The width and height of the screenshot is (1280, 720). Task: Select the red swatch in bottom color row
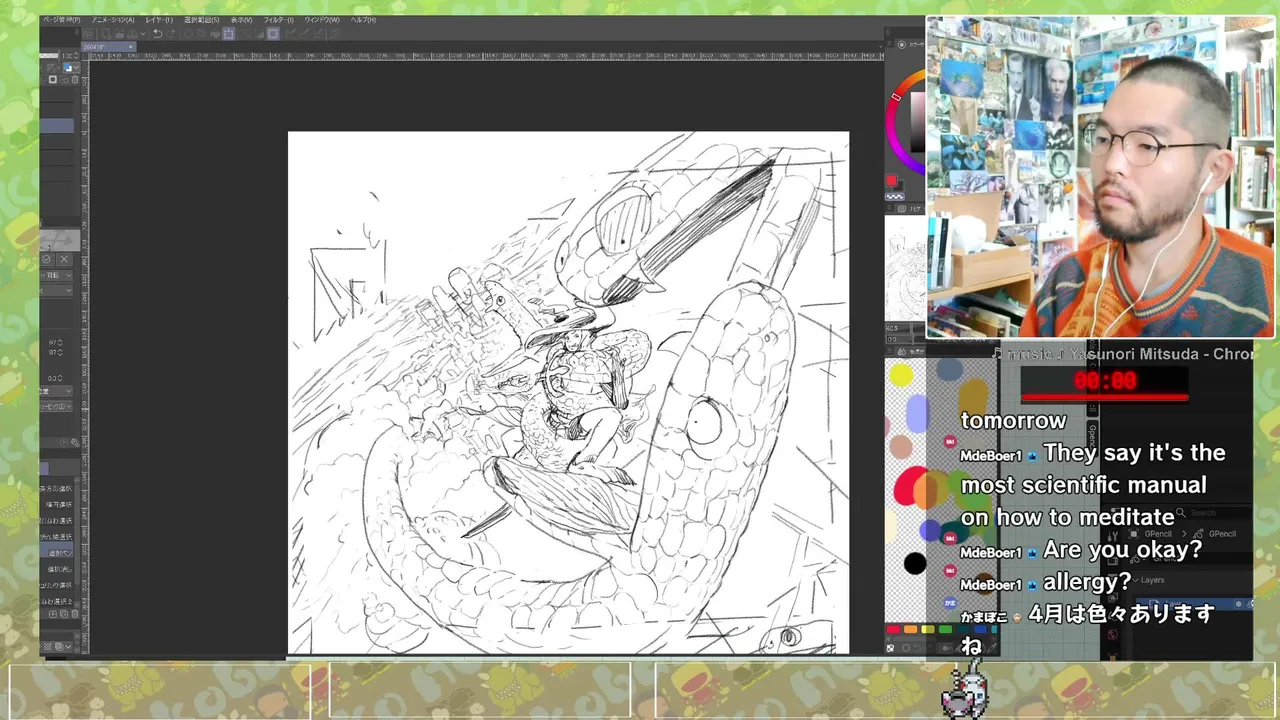[x=894, y=629]
